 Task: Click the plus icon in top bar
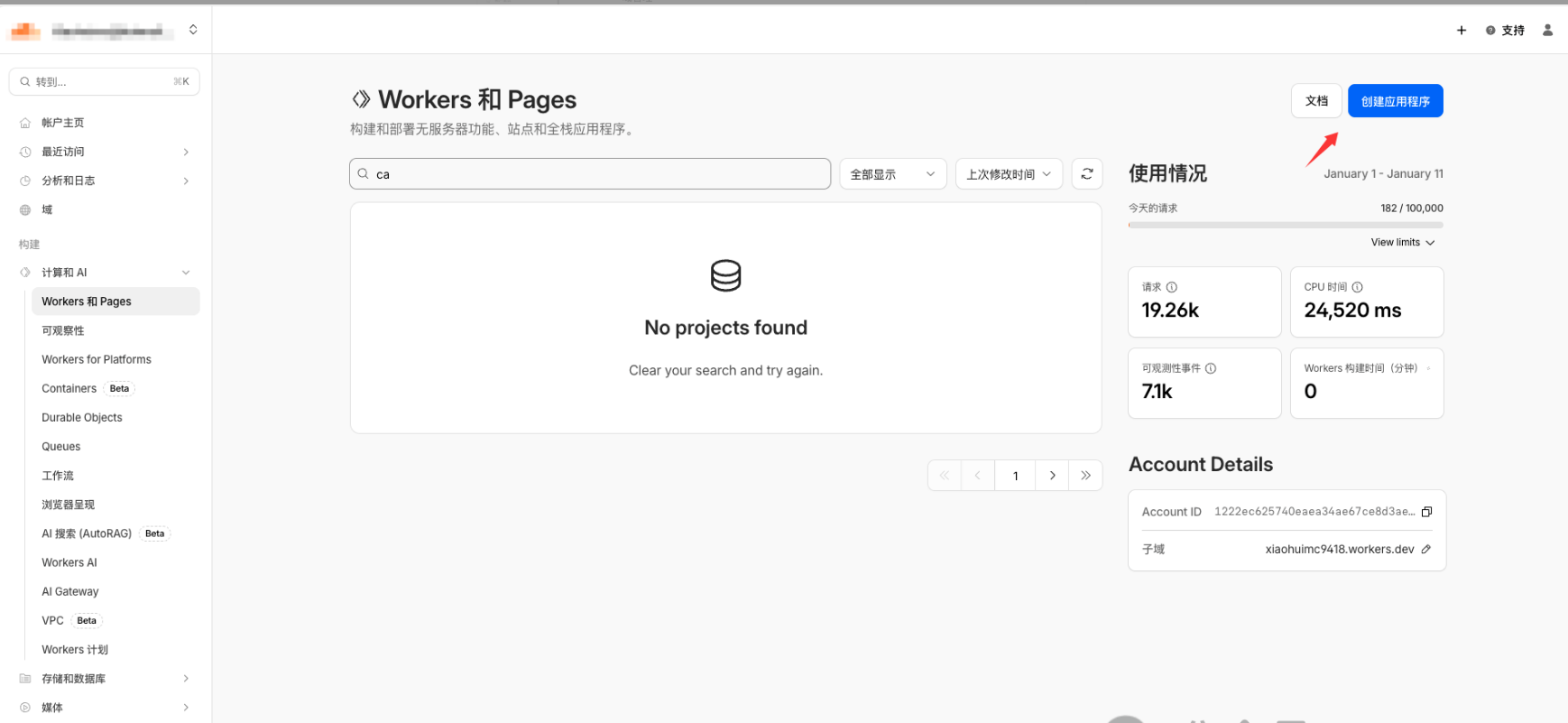pos(1462,30)
